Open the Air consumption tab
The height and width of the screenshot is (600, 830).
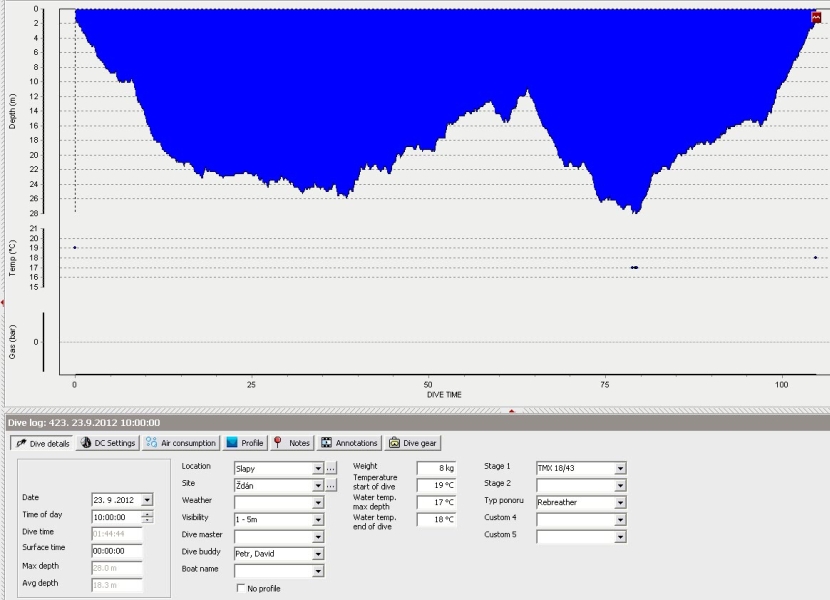click(181, 443)
